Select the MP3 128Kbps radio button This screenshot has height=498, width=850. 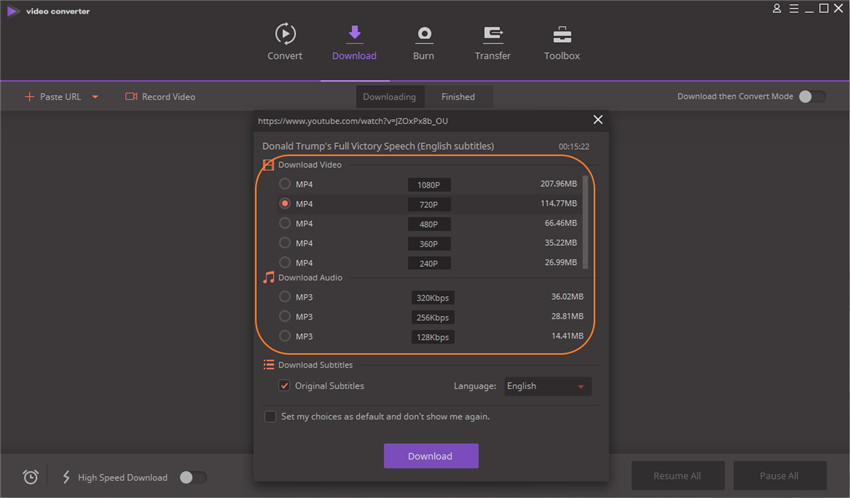pyautogui.click(x=285, y=336)
